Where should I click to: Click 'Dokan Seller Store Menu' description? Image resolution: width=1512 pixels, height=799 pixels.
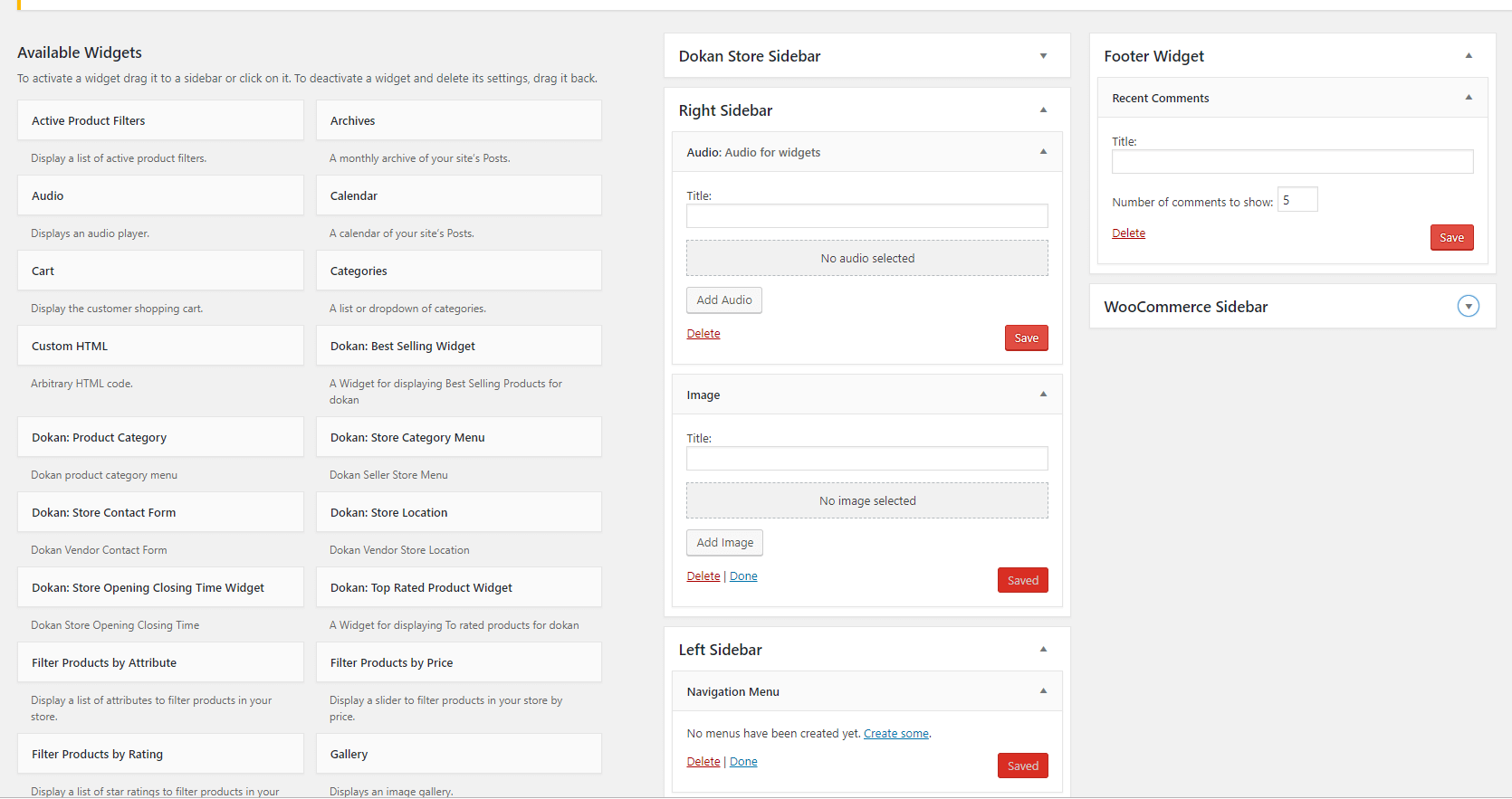[x=388, y=475]
